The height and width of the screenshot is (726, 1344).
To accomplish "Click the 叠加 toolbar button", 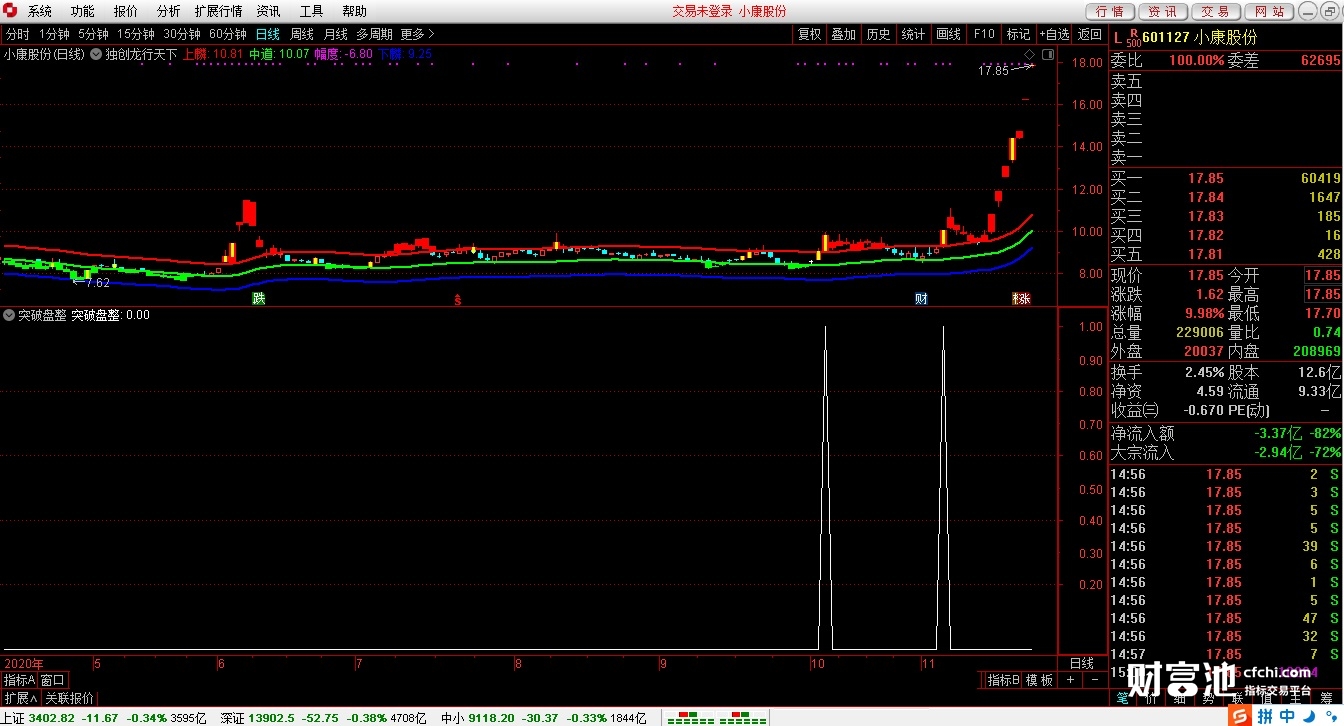I will 844,34.
